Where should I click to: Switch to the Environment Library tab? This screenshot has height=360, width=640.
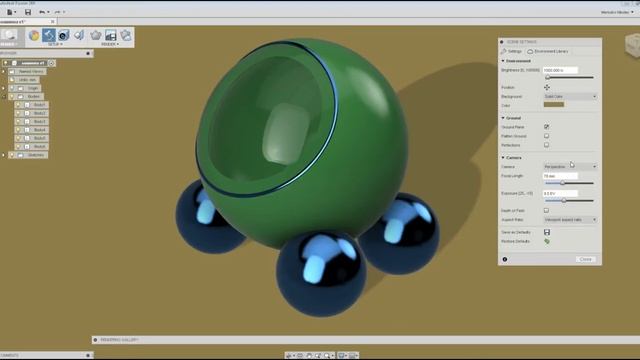pos(548,51)
